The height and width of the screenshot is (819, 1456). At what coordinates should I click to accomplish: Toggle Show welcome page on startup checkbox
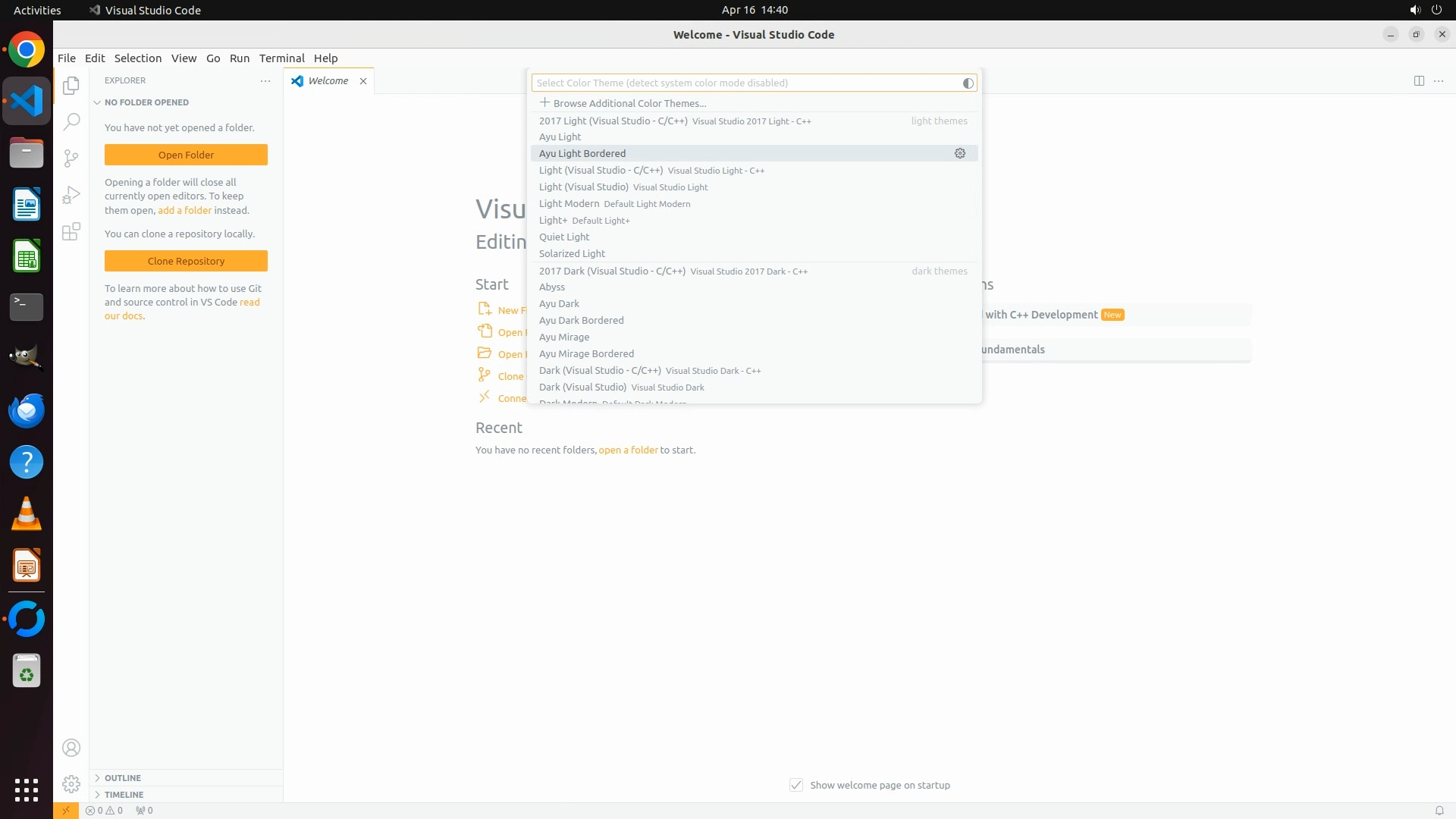pyautogui.click(x=796, y=785)
